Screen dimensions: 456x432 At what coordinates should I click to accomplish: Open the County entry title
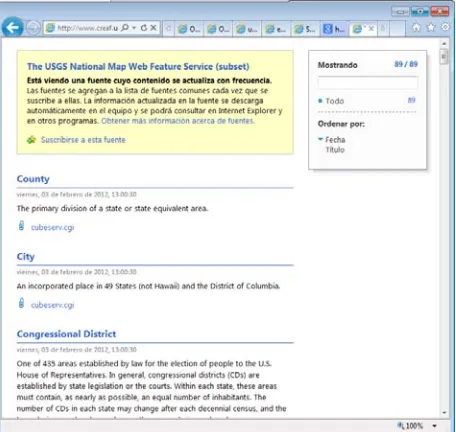click(33, 179)
